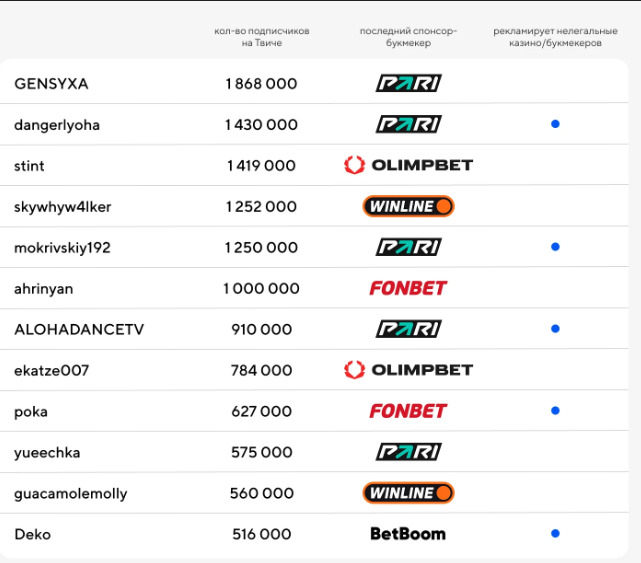Click the OLIMPBET logo next to ekatze007
Image resolution: width=641 pixels, height=563 pixels.
(408, 370)
